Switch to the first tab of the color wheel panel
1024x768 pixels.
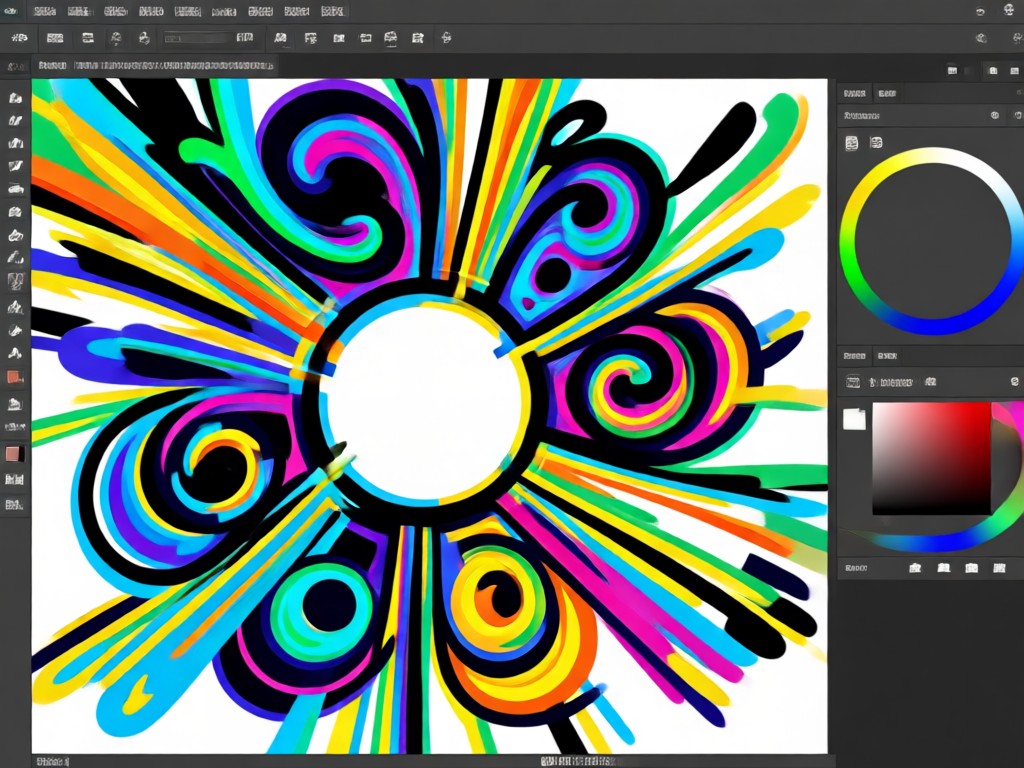tap(854, 93)
